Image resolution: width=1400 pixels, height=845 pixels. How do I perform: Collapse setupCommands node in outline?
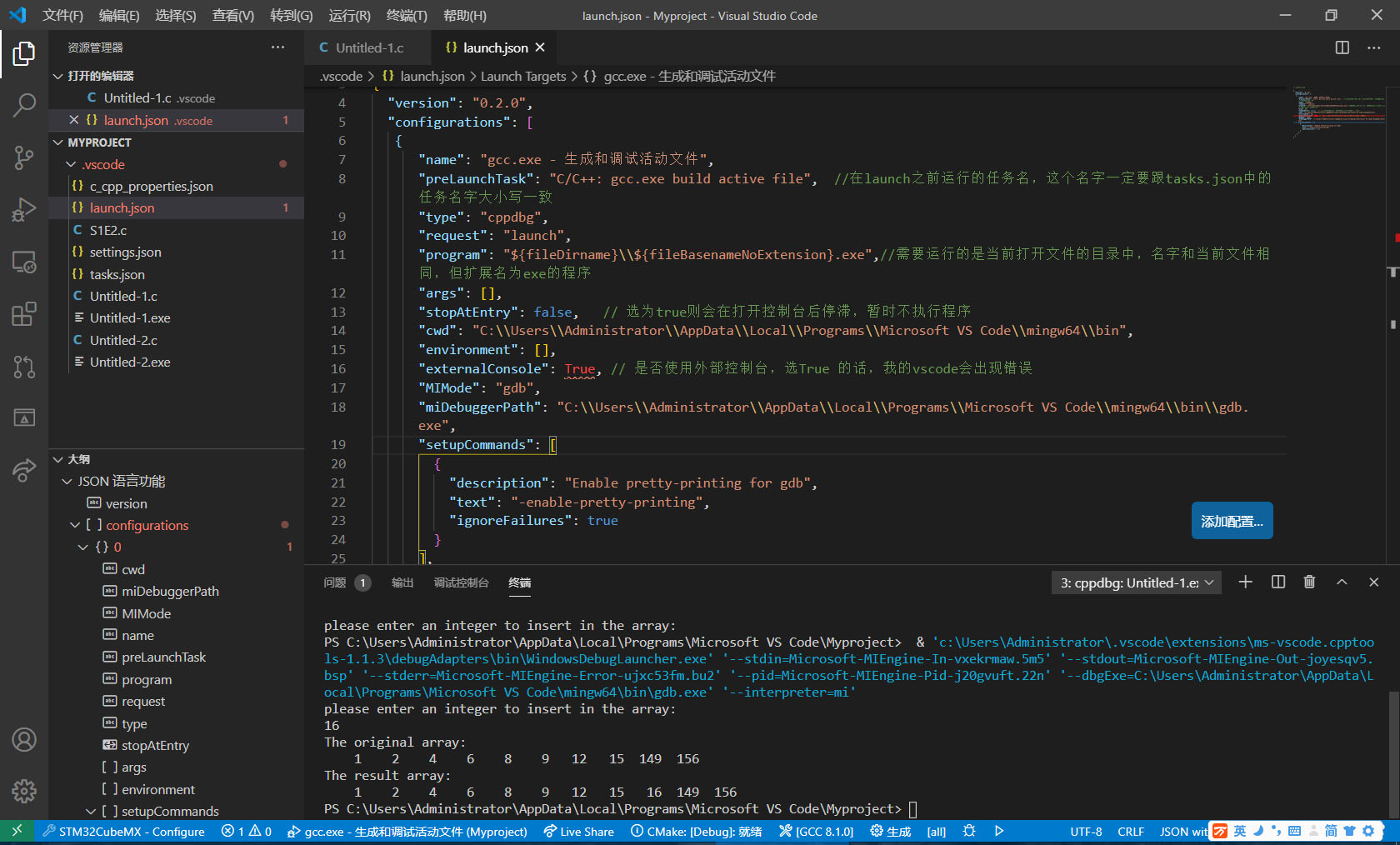[91, 811]
